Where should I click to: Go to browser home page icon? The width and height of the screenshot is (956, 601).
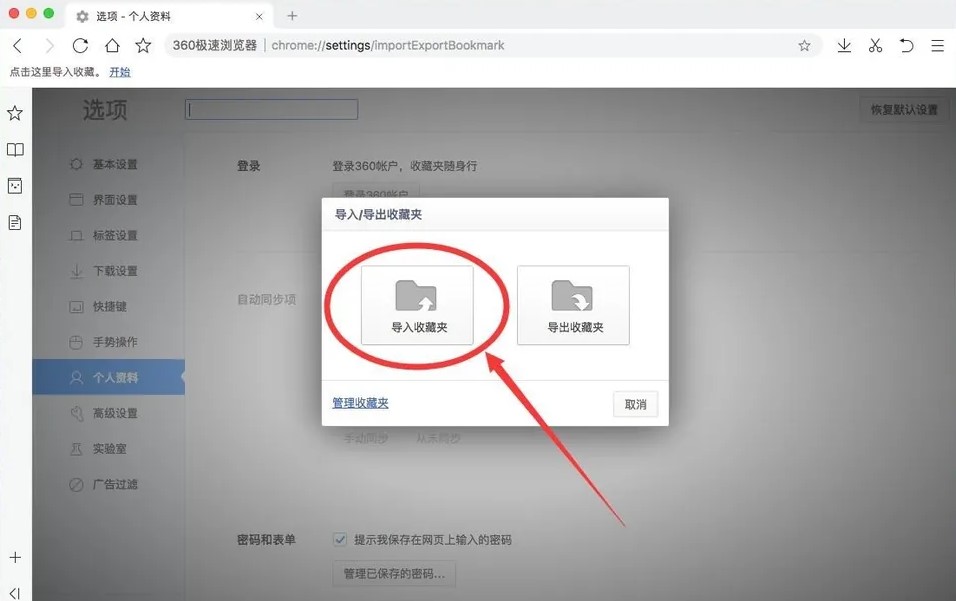coord(112,46)
